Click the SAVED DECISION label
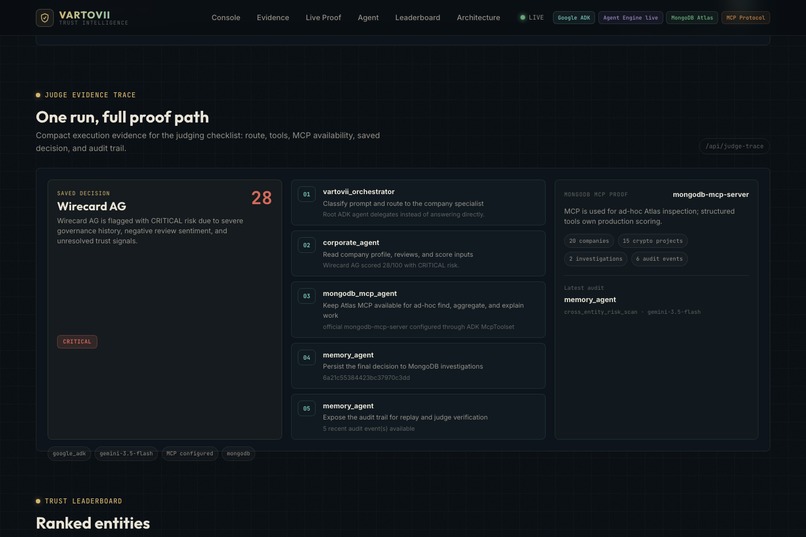The image size is (806, 537). (83, 193)
